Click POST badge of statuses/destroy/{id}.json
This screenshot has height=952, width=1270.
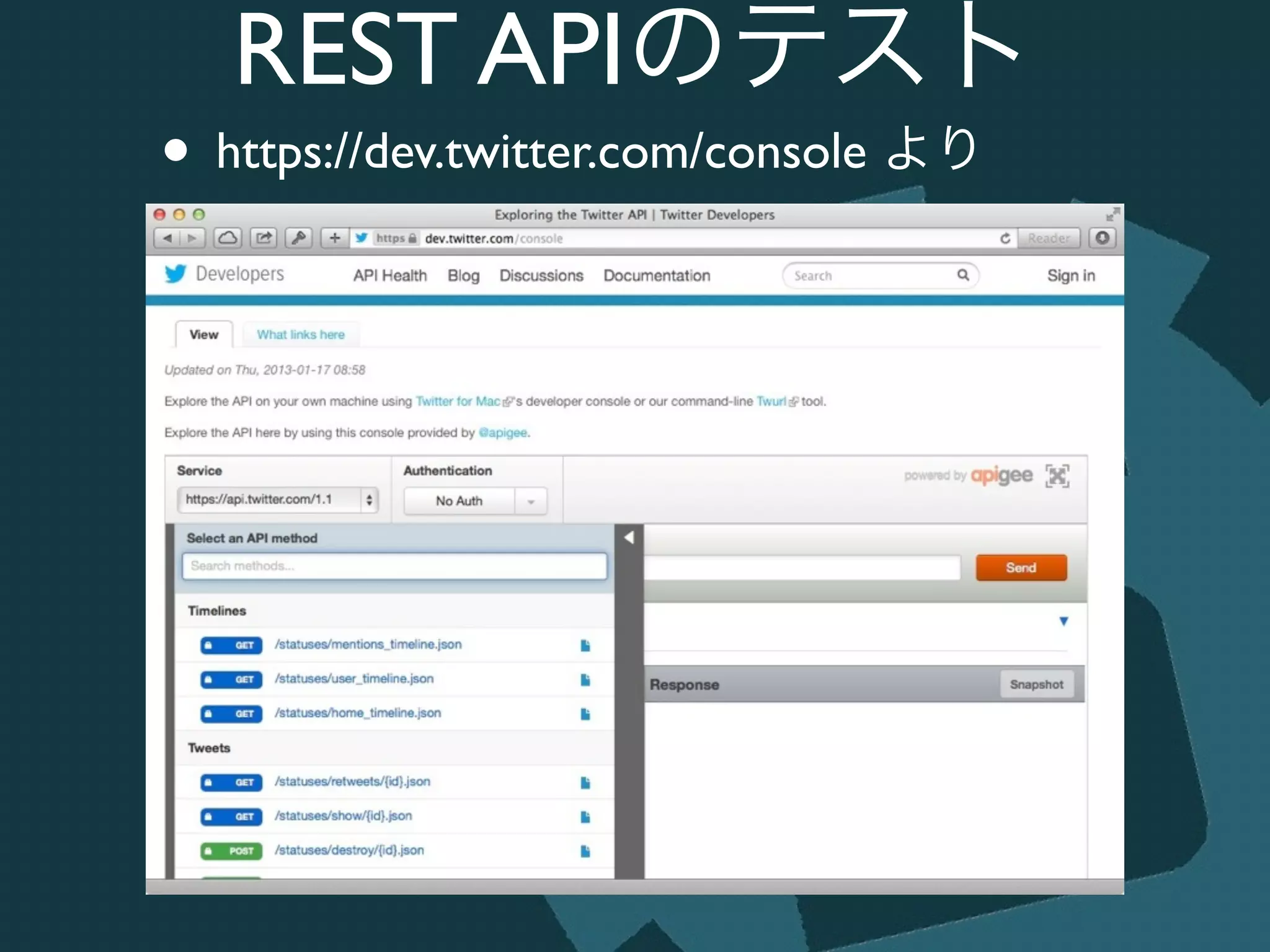pyautogui.click(x=231, y=851)
